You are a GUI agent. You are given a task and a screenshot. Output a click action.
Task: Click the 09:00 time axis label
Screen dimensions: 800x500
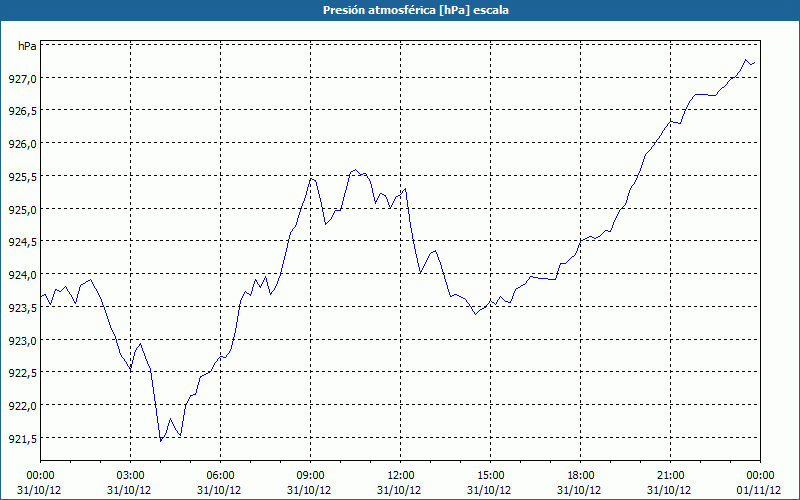tap(311, 476)
